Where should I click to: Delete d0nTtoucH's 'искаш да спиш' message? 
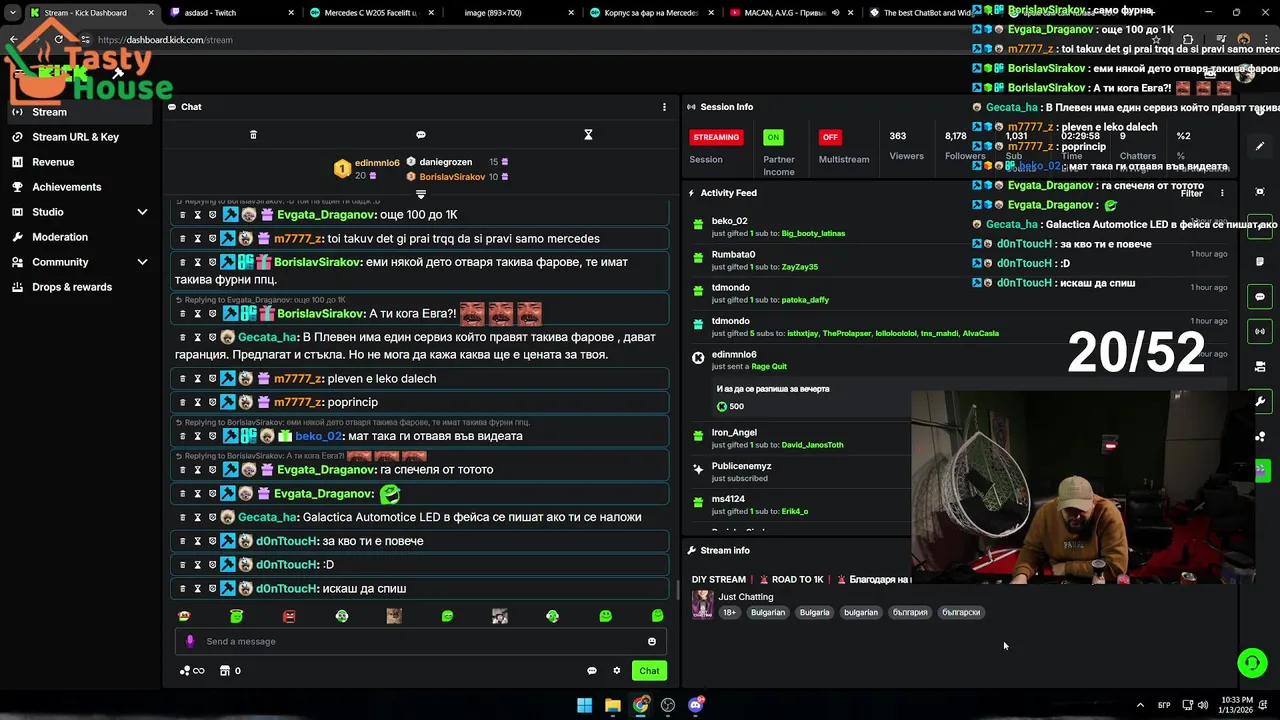(x=183, y=589)
